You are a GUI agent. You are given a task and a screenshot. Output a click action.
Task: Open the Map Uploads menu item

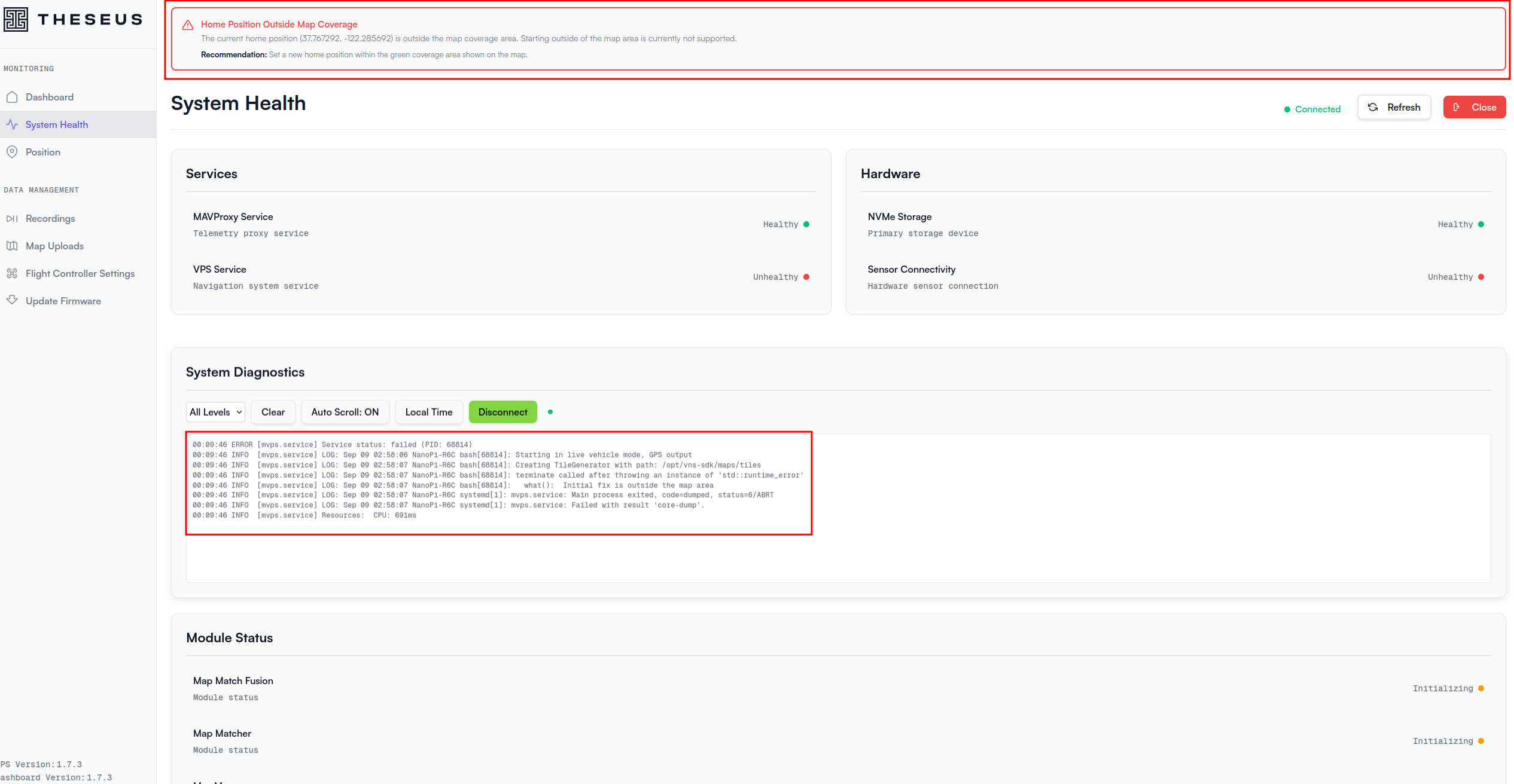tap(54, 246)
